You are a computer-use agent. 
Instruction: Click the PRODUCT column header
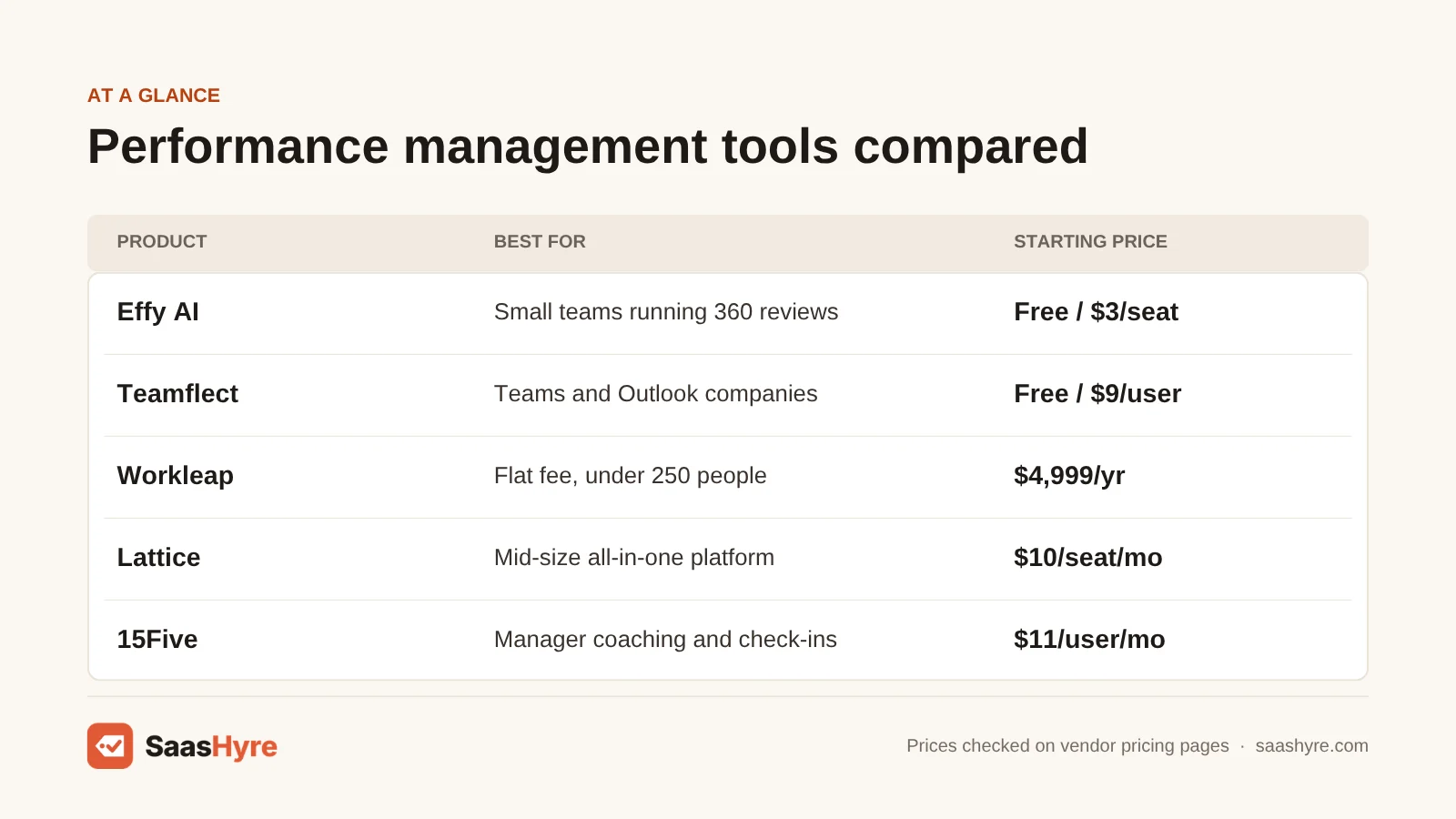pos(162,242)
